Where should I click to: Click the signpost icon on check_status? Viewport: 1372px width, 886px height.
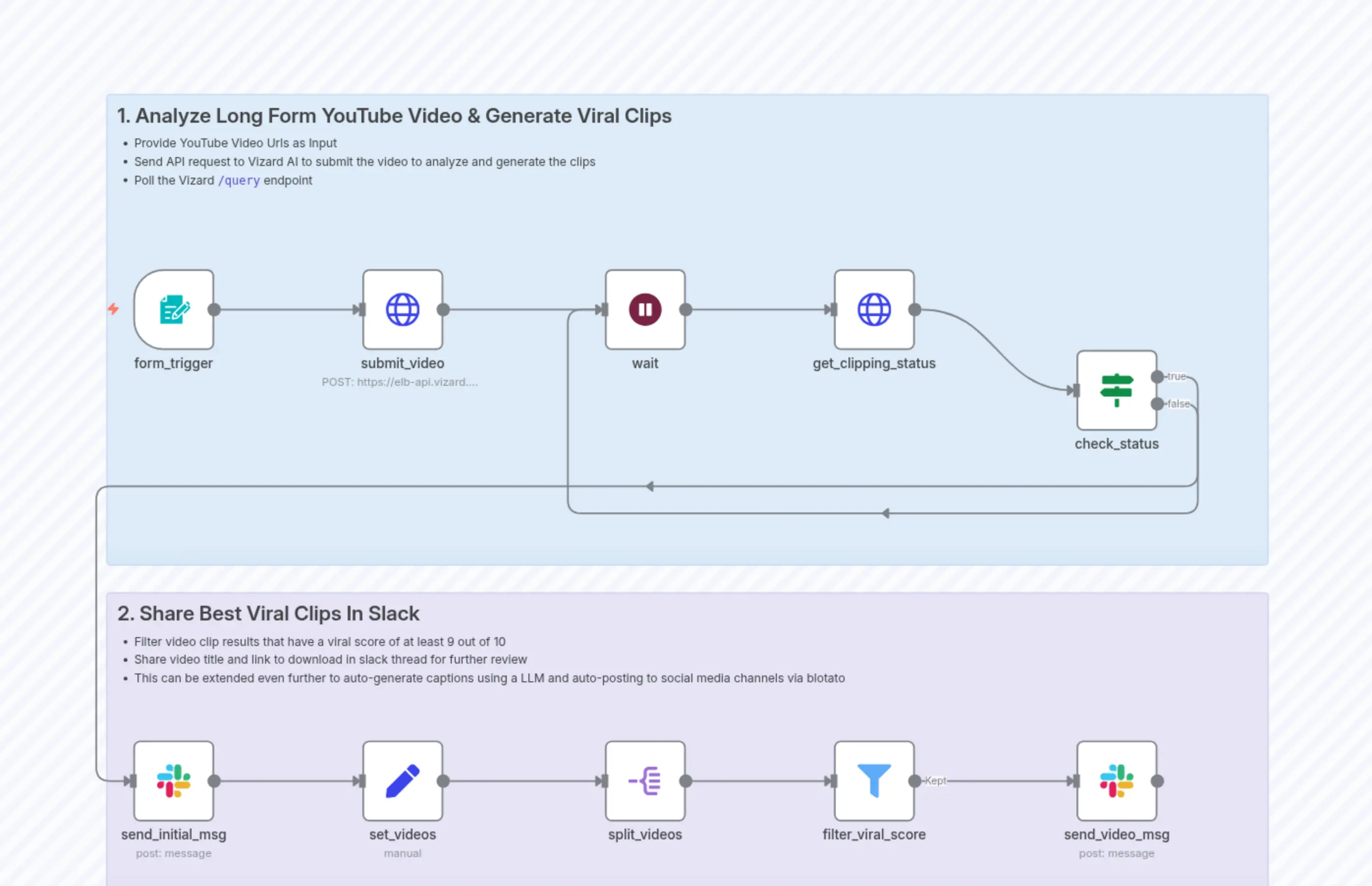coord(1117,391)
